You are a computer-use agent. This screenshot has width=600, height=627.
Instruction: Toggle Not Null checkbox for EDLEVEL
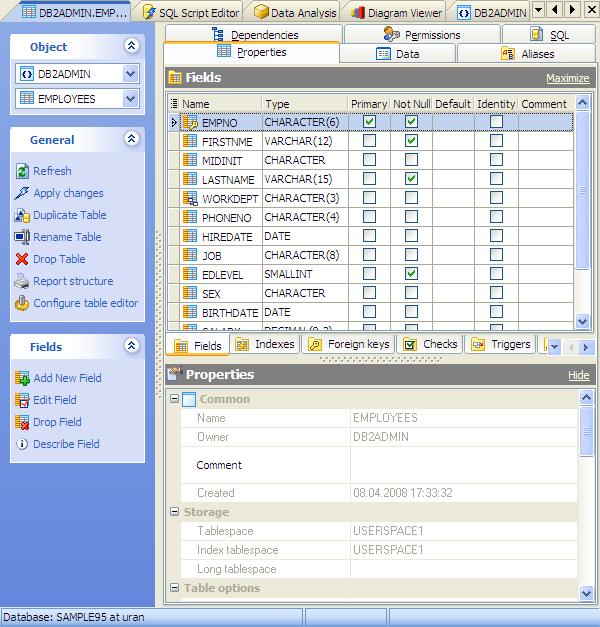pyautogui.click(x=411, y=274)
